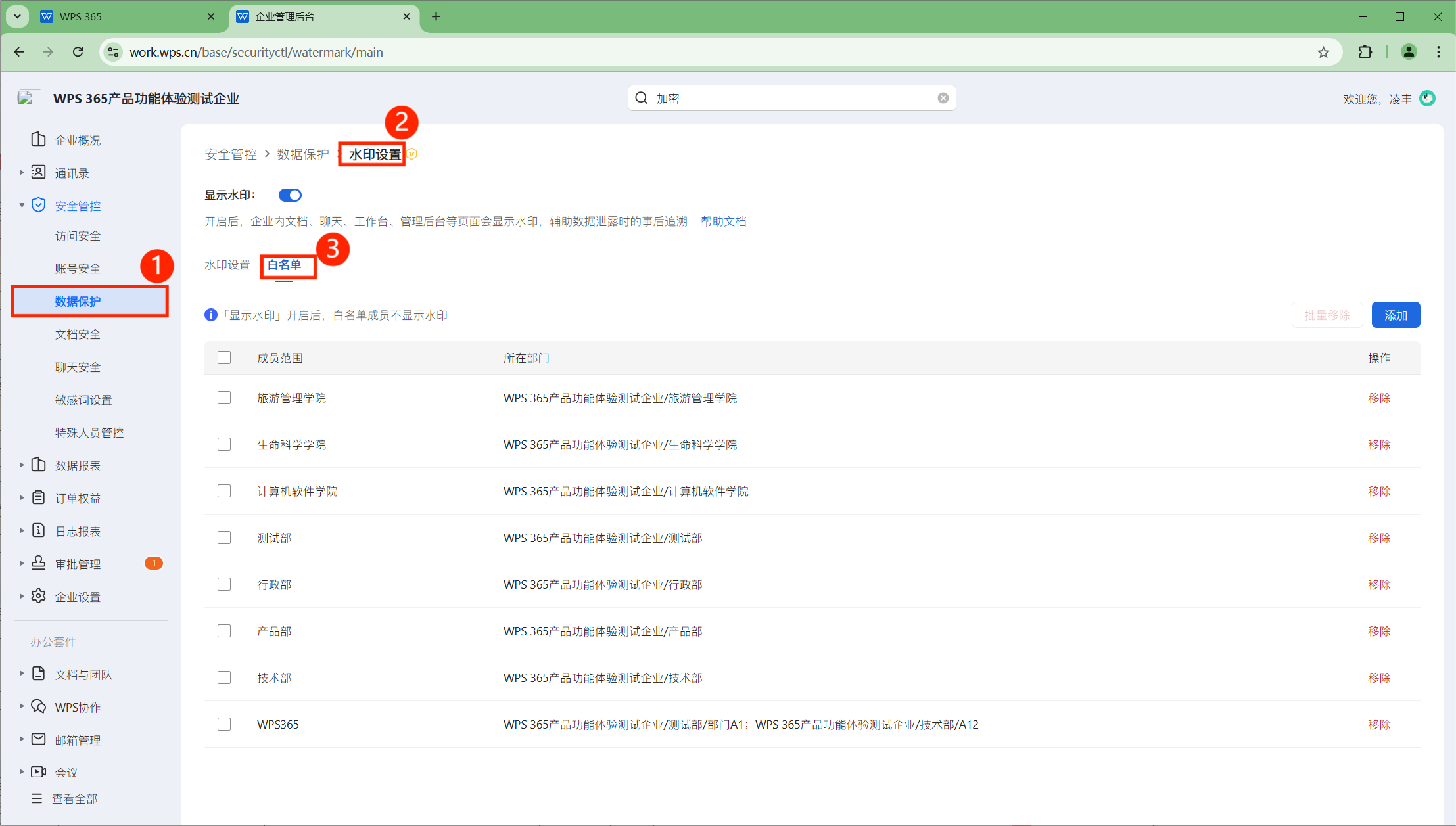
Task: Expand the 审批管理 sidebar arrow
Action: click(x=22, y=564)
